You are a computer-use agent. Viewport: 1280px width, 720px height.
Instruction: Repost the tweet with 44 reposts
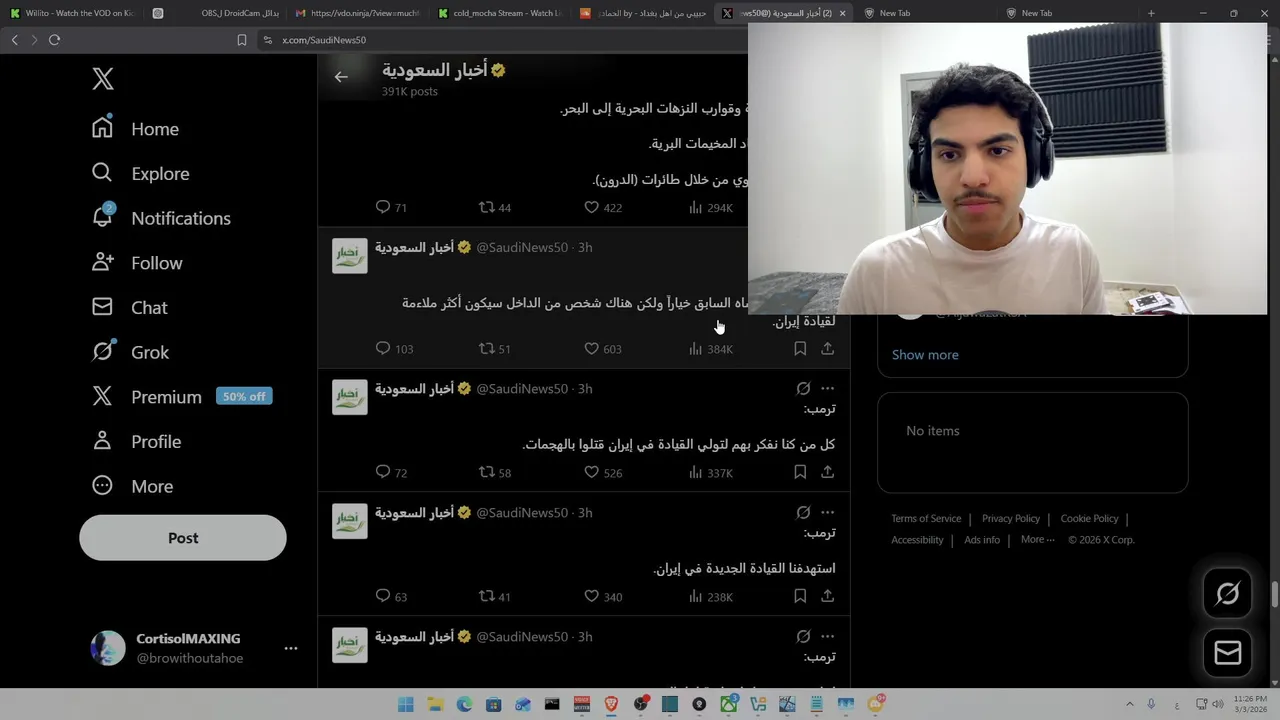pos(495,207)
